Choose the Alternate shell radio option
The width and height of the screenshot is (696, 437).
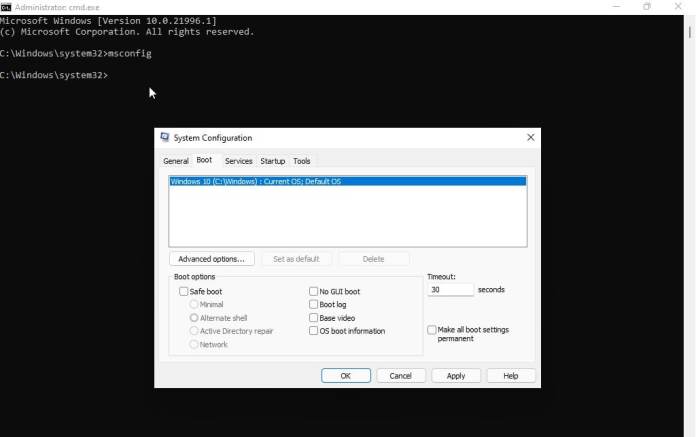pyautogui.click(x=194, y=318)
